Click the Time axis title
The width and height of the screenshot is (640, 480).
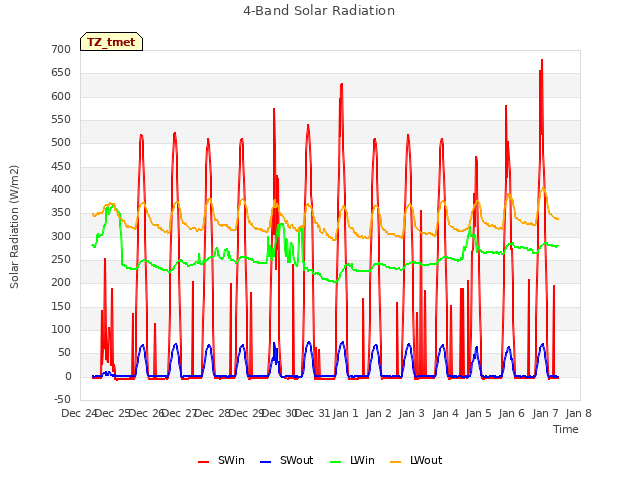click(566, 429)
